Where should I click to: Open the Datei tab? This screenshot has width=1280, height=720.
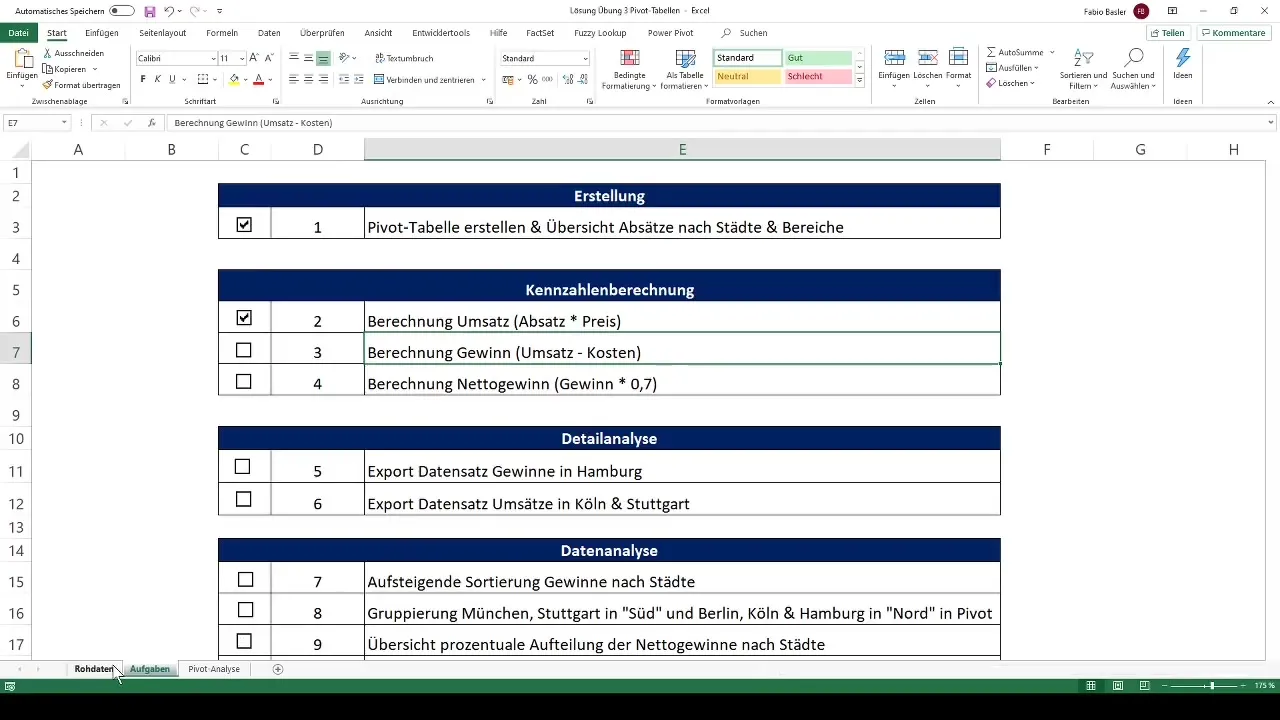click(x=17, y=33)
